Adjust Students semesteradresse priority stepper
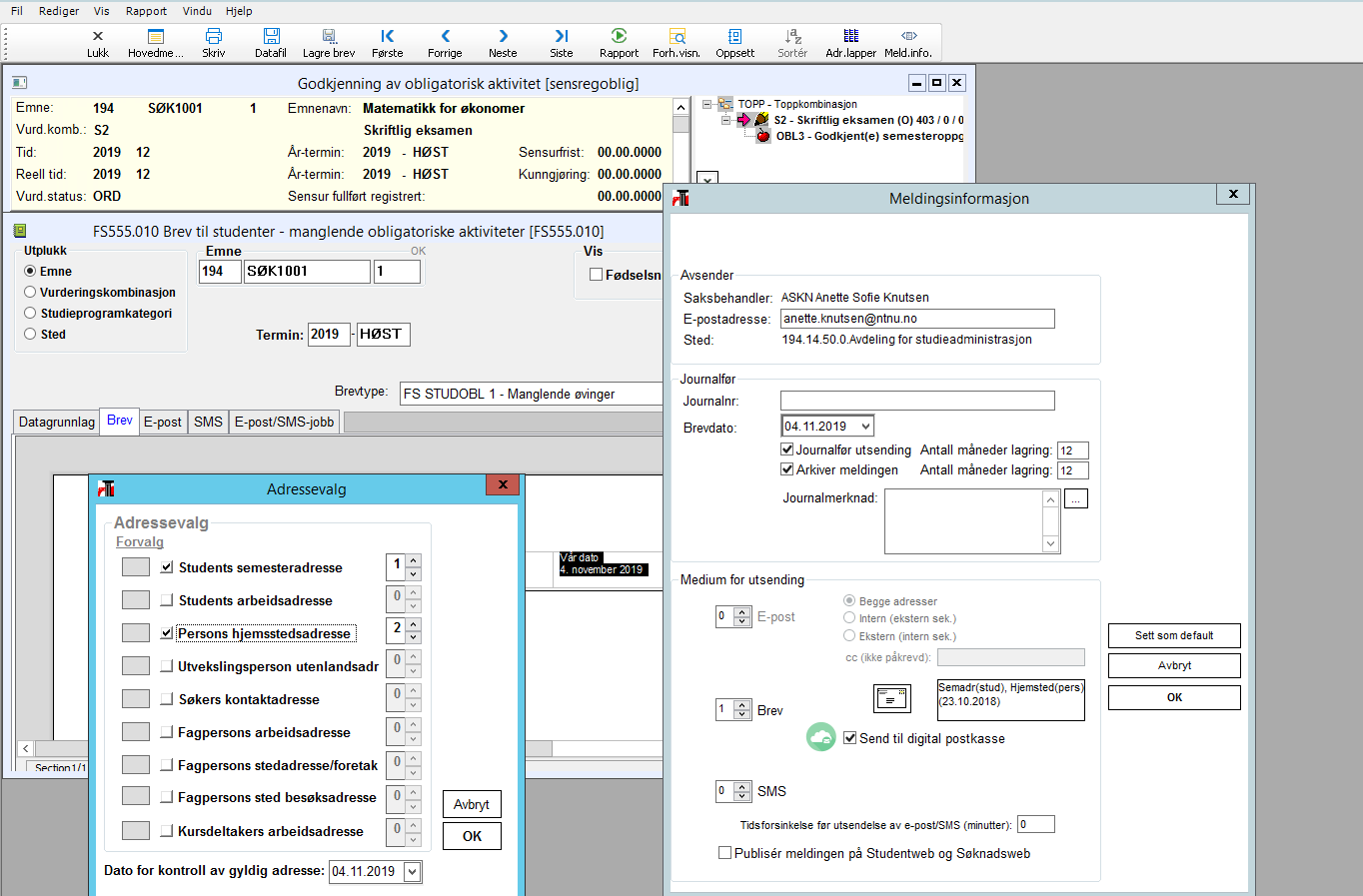This screenshot has width=1363, height=896. 414,567
